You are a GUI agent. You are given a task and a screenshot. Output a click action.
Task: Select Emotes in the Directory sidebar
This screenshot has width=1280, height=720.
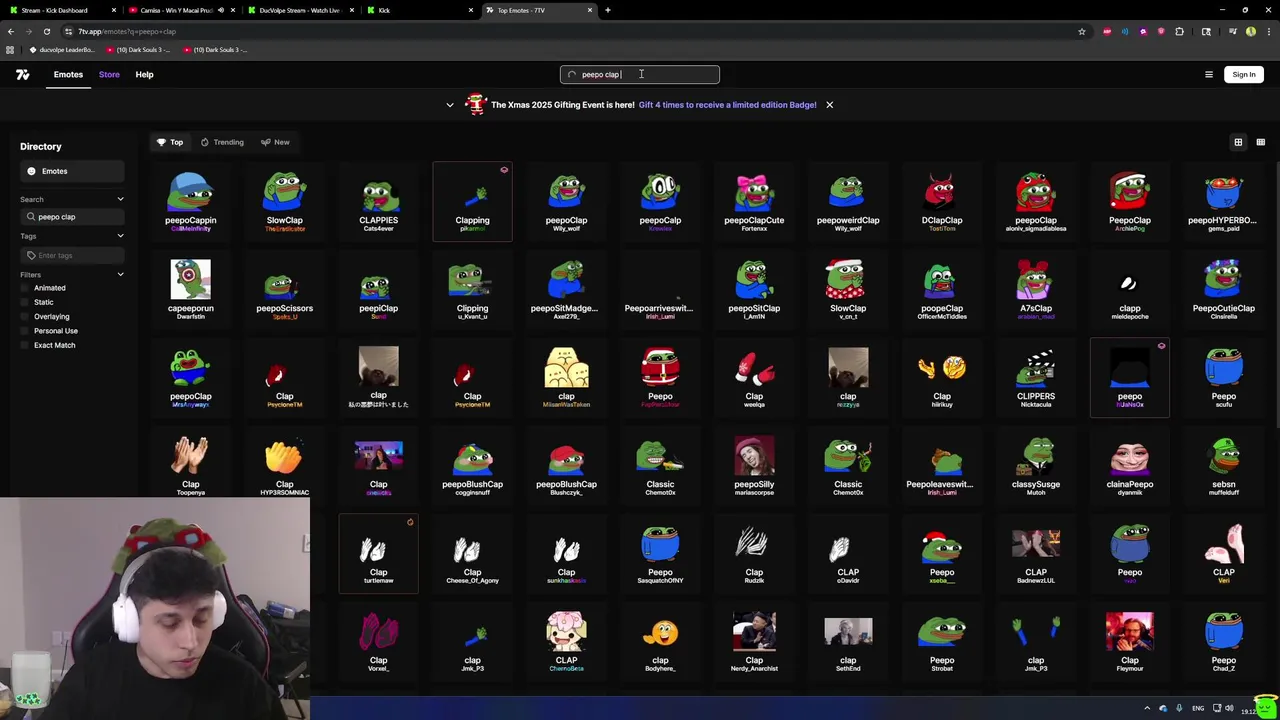click(72, 171)
